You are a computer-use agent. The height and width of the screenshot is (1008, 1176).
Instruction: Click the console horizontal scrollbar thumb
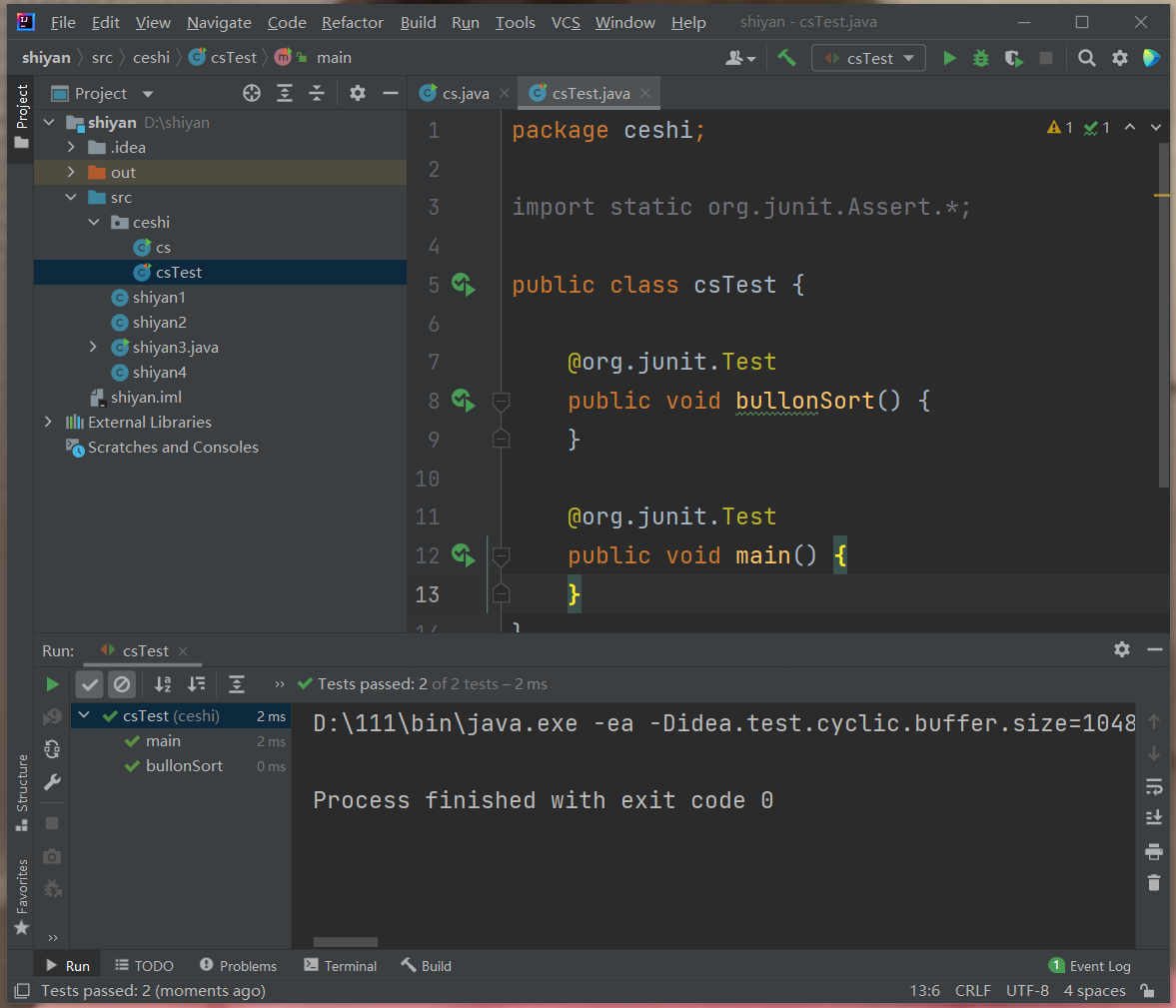pos(346,942)
